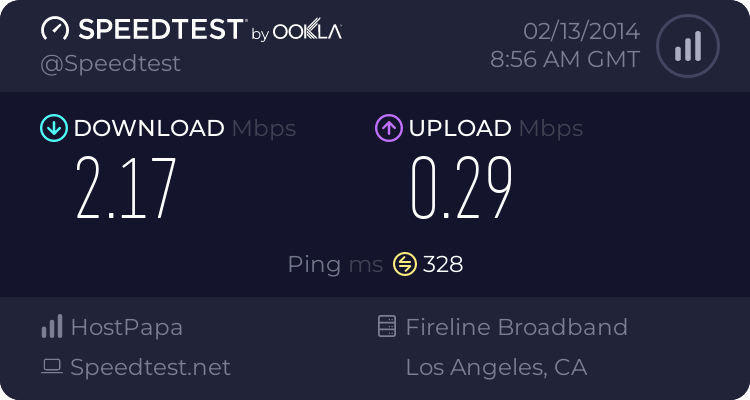The image size is (750, 400).
Task: Click the 0.29 upload speed value
Action: point(462,189)
